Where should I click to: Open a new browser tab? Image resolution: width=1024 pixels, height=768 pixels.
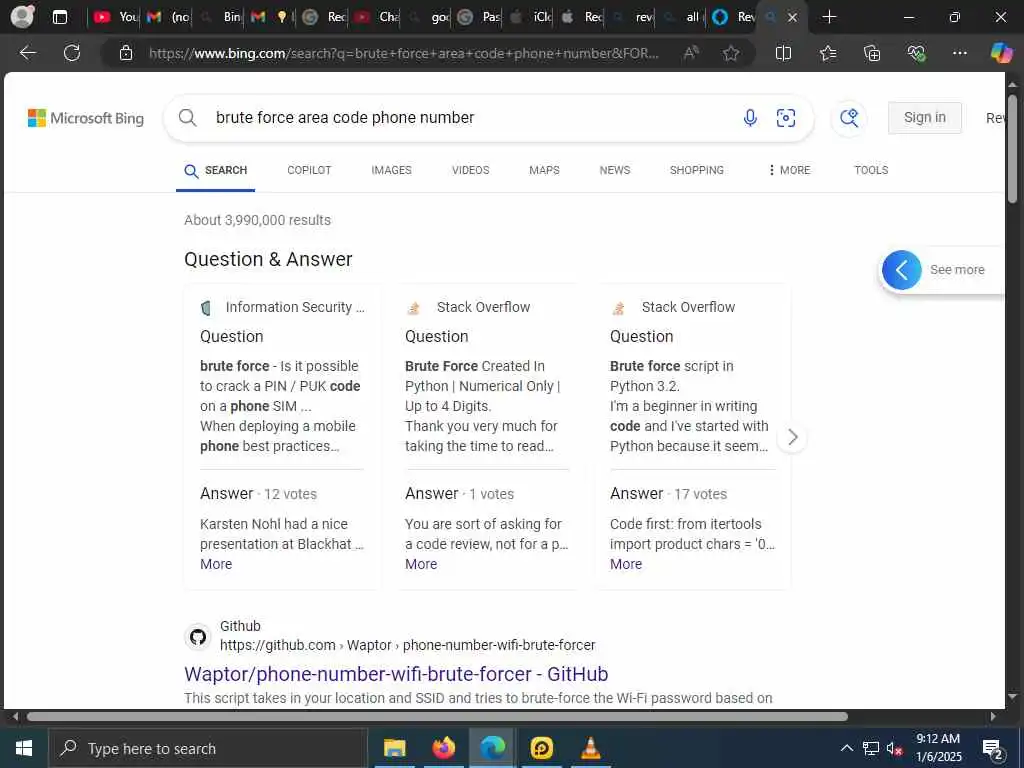[829, 17]
